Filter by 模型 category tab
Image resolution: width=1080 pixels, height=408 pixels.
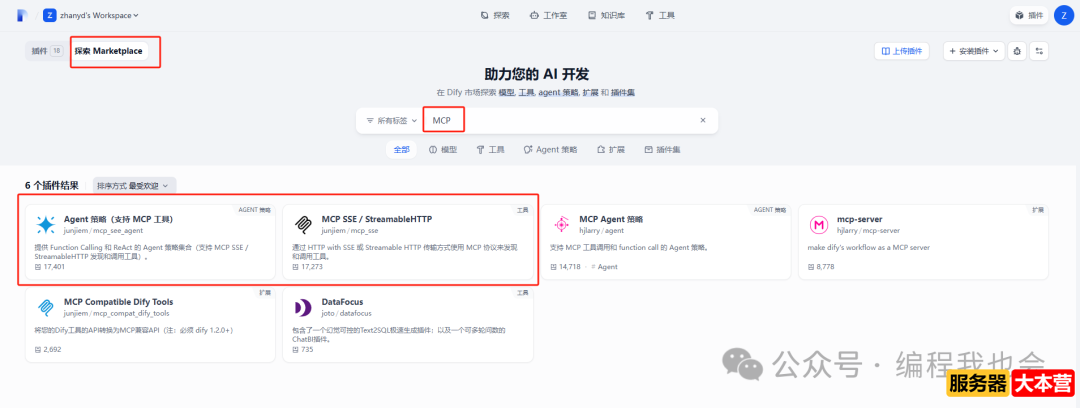coord(443,150)
